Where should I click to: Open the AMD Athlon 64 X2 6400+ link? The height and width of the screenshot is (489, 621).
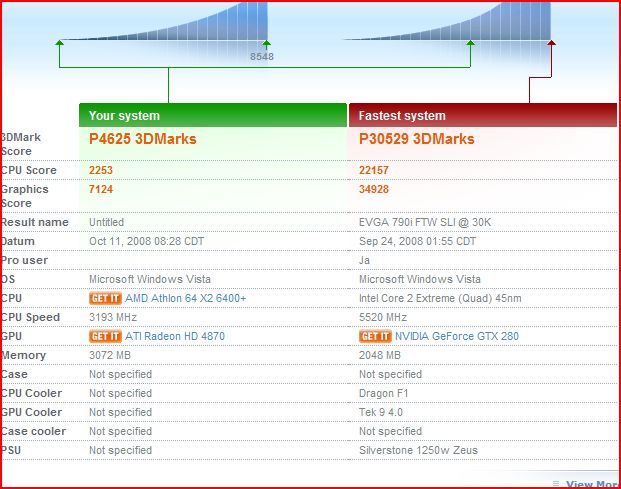(x=185, y=298)
